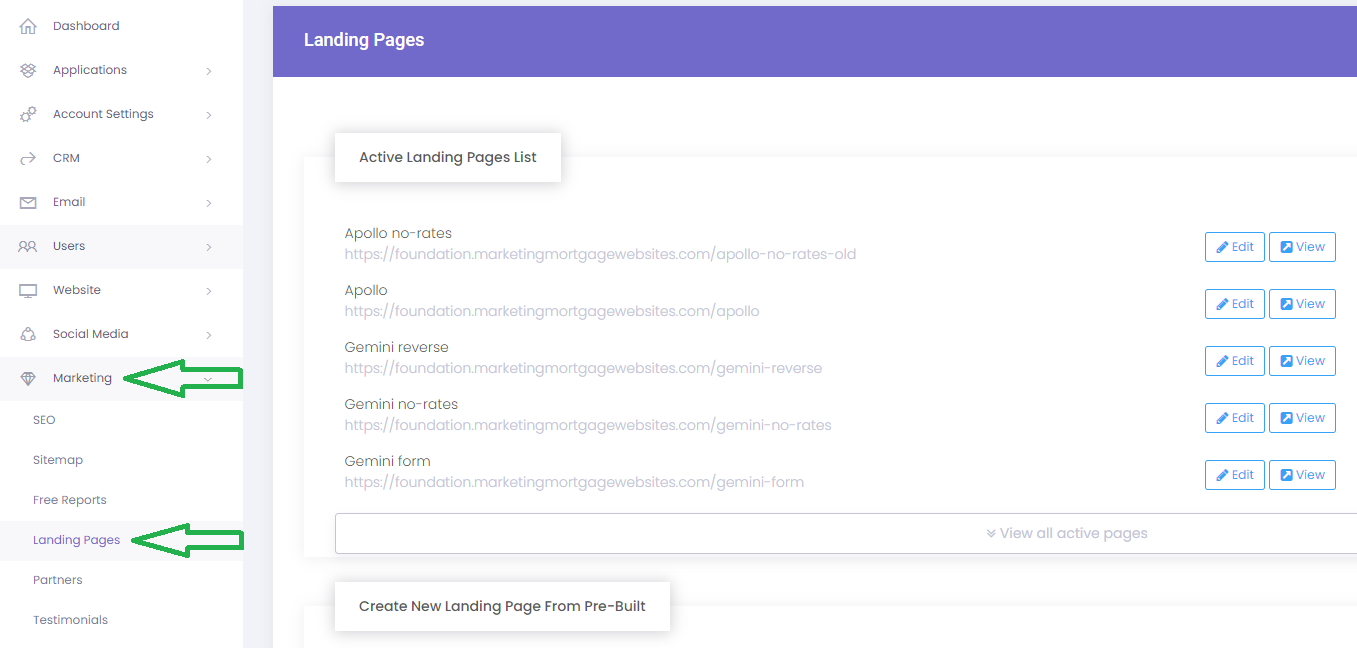Expand the Social Media chevron

click(x=208, y=335)
